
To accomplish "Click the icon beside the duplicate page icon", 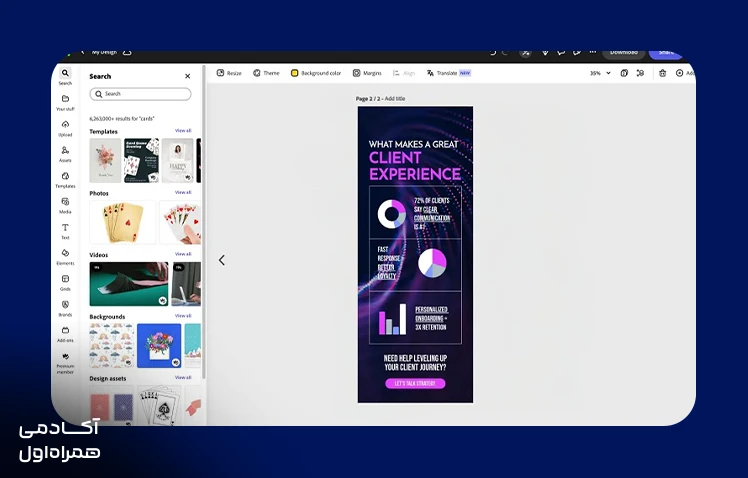I will point(640,73).
